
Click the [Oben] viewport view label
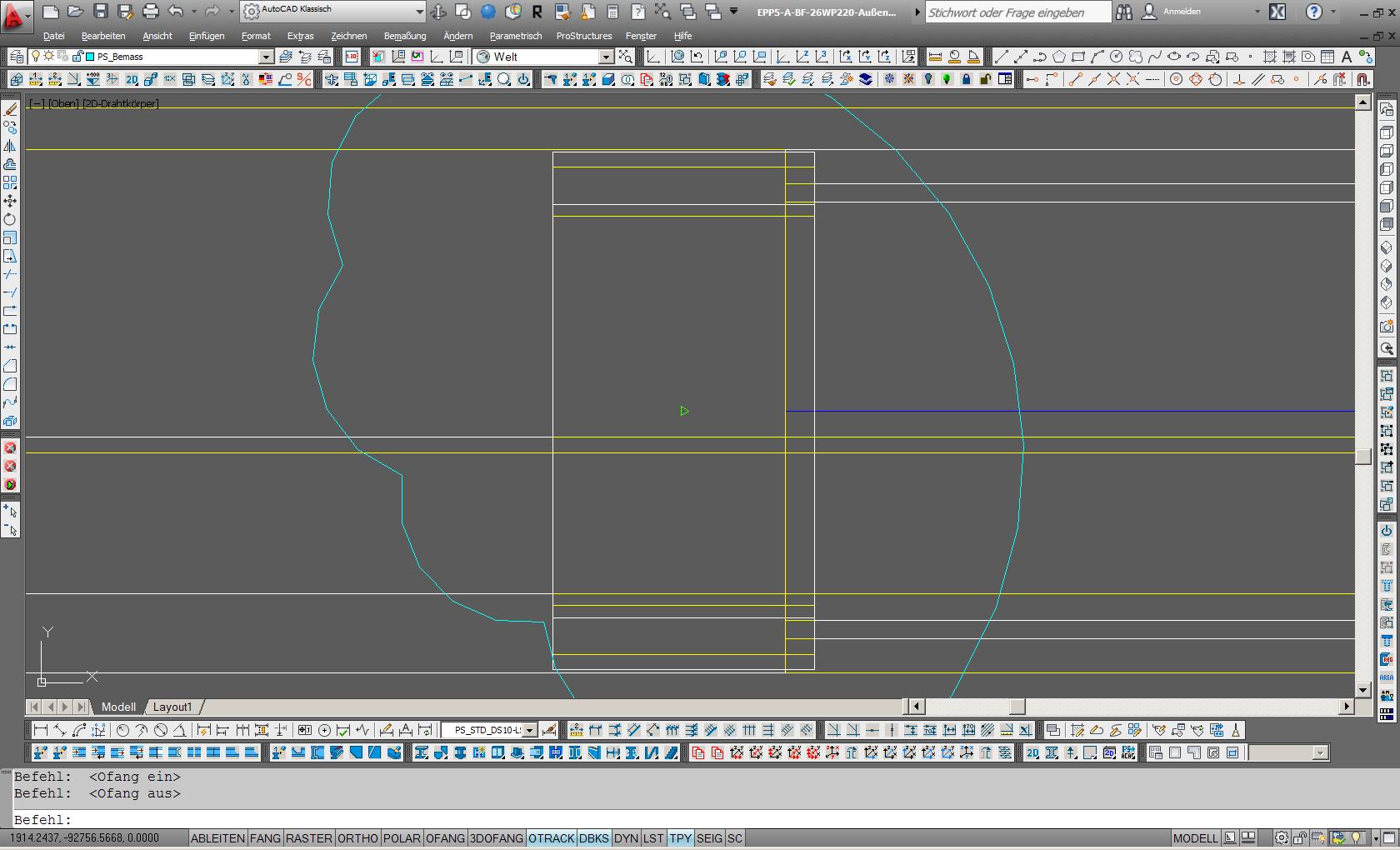63,104
